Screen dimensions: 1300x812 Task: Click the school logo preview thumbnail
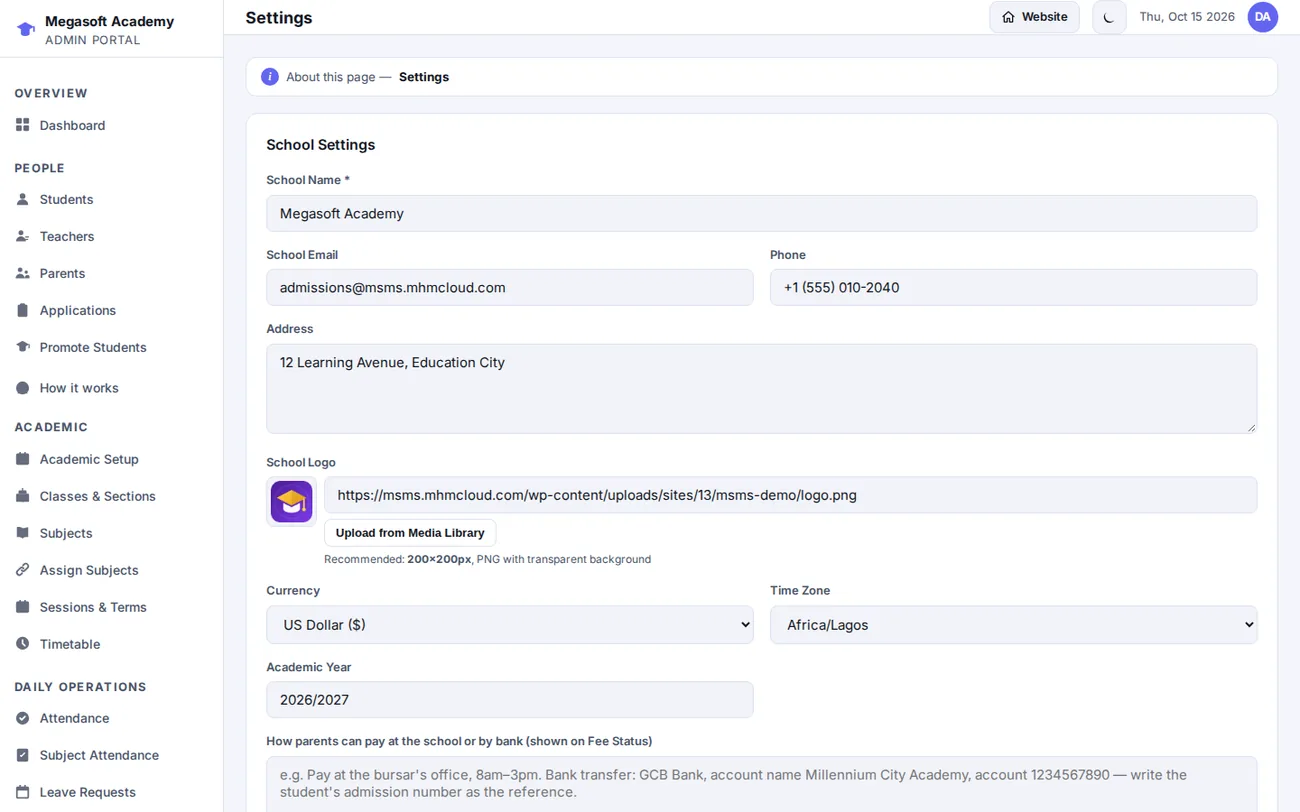click(292, 502)
